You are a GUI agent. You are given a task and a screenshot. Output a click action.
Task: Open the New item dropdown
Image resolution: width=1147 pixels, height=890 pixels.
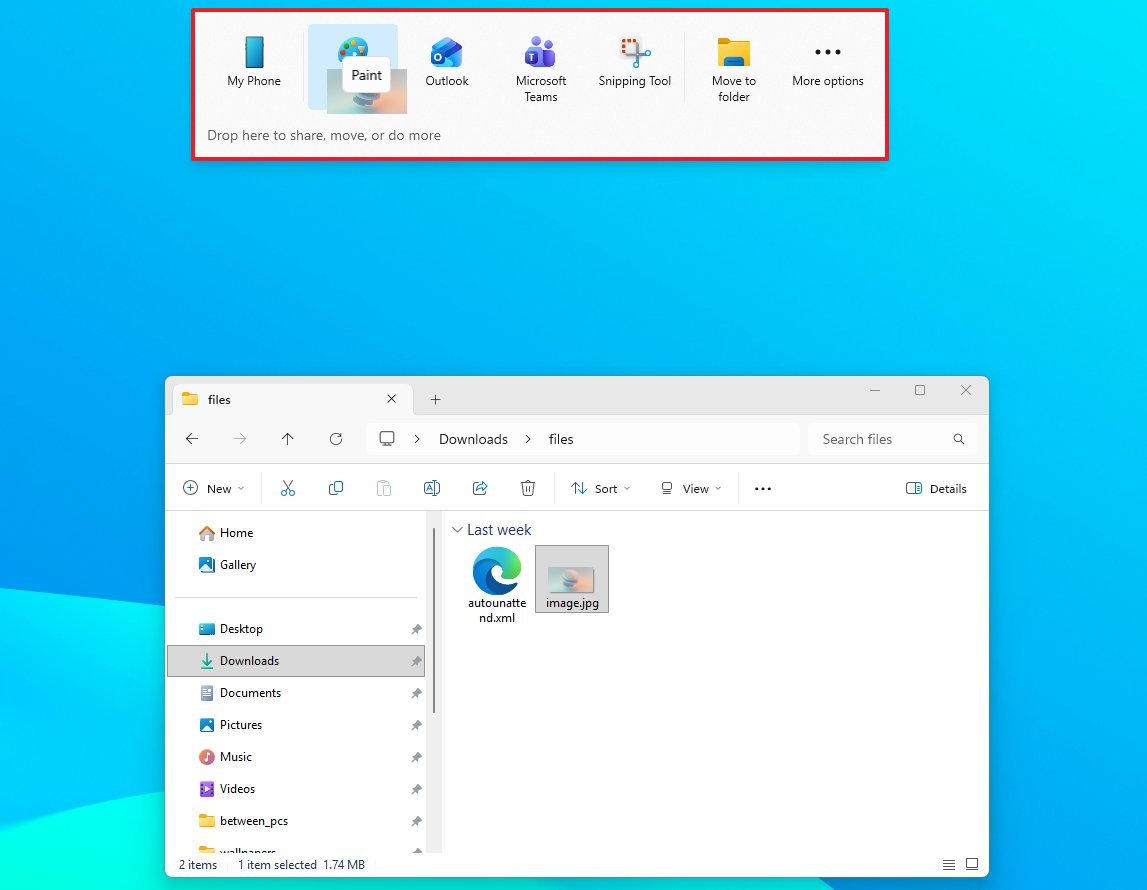(214, 488)
